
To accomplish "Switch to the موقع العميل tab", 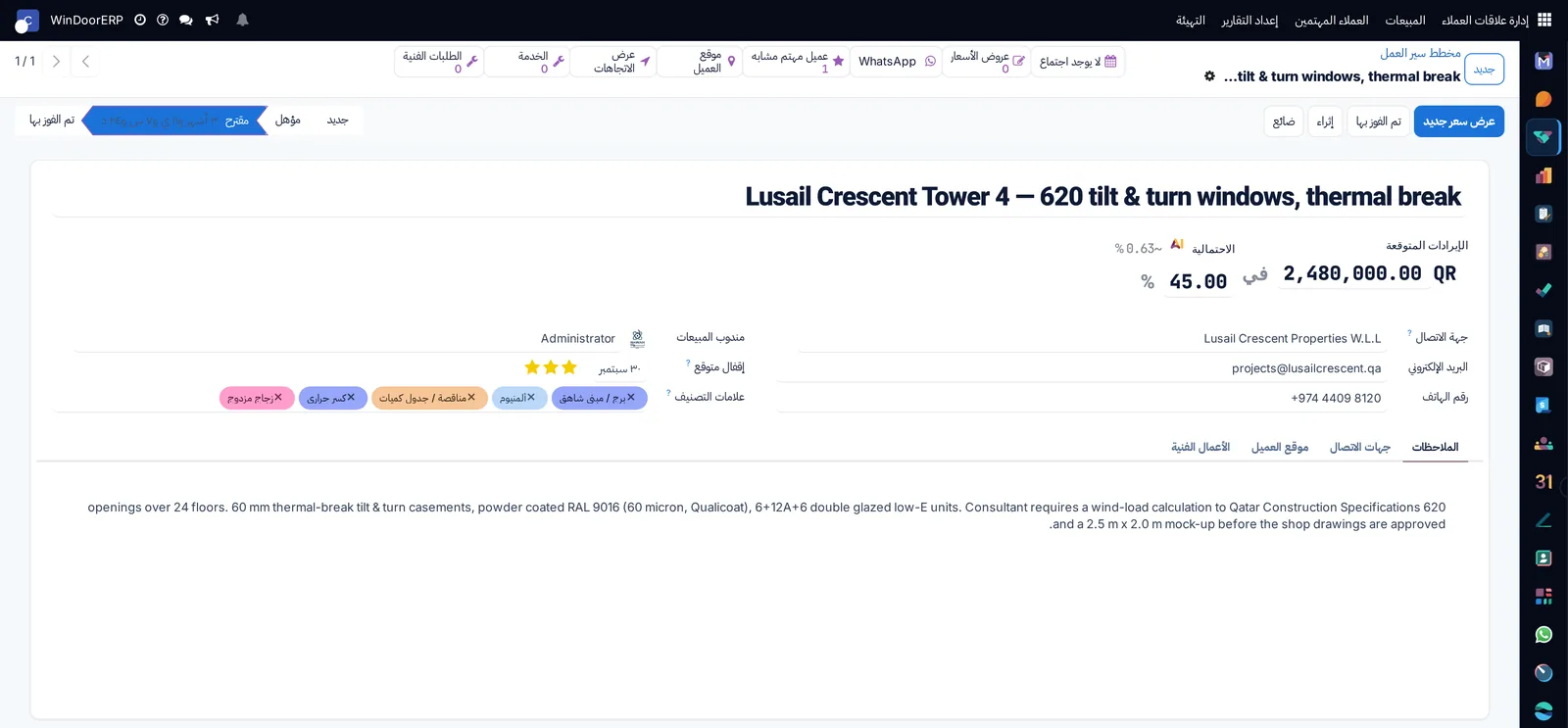I will [x=1280, y=447].
